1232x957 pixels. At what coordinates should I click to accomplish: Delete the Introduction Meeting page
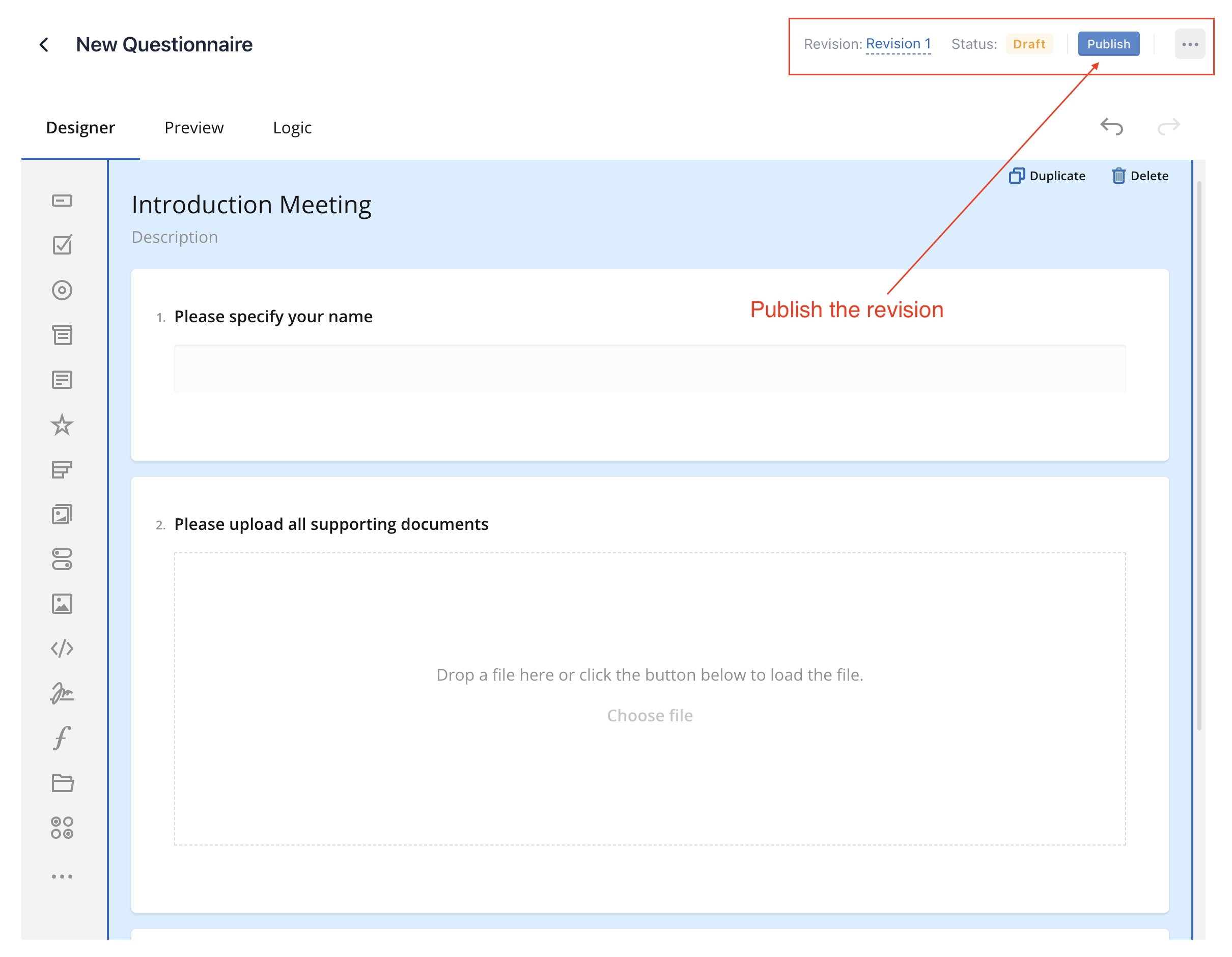[x=1140, y=176]
